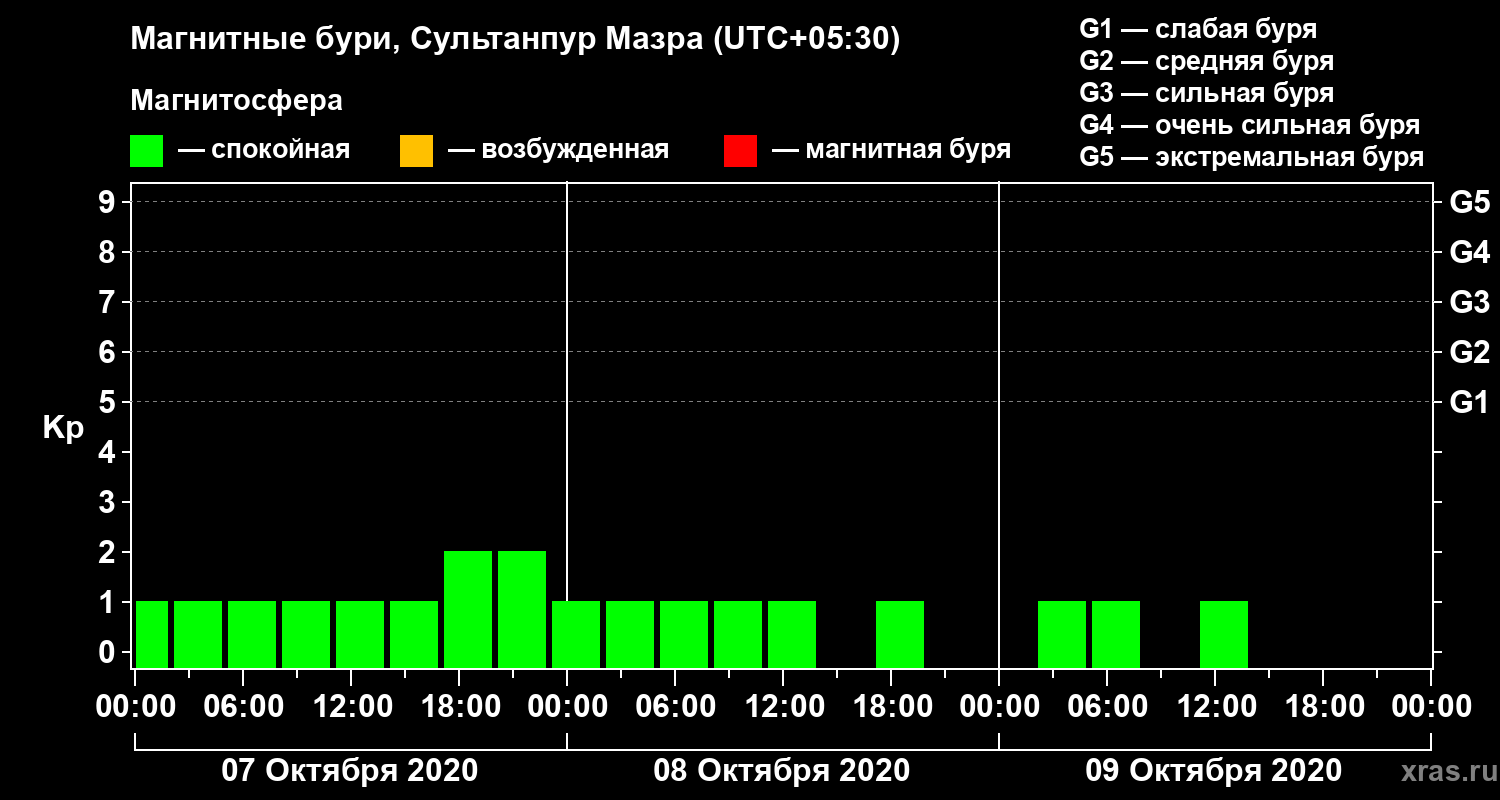The image size is (1500, 800).
Task: Click 'G4 — очень сильная буря' legend line
Action: click(x=1250, y=125)
